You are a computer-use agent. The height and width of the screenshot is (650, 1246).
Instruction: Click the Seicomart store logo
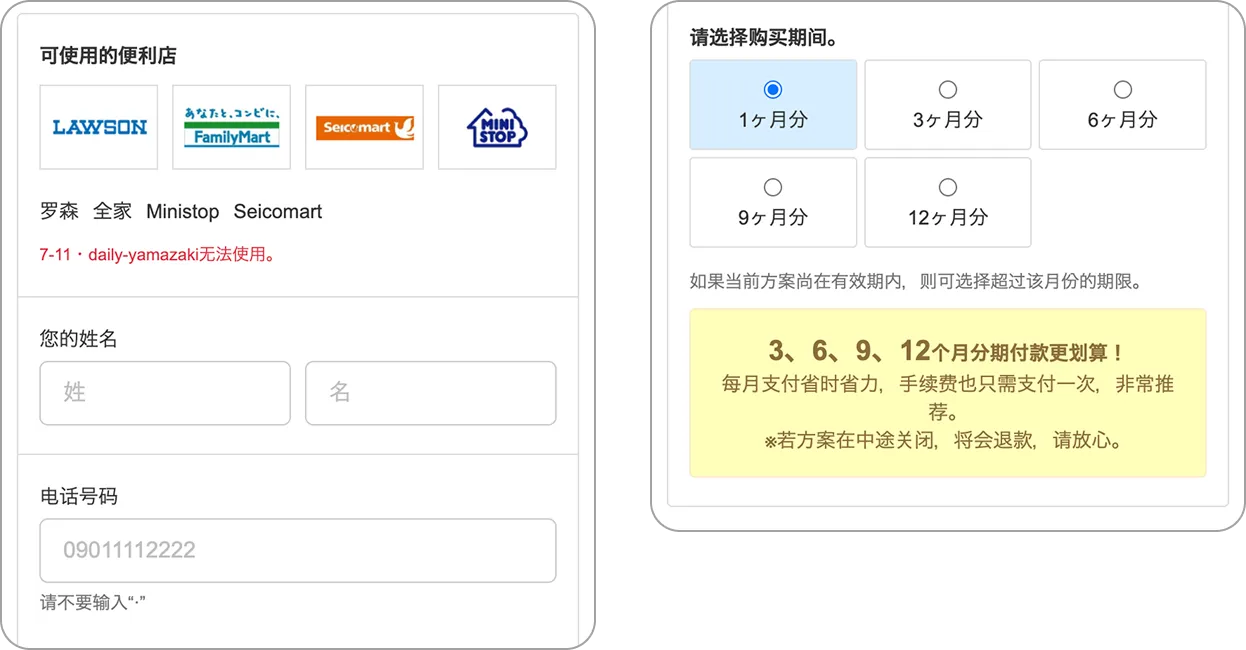365,127
